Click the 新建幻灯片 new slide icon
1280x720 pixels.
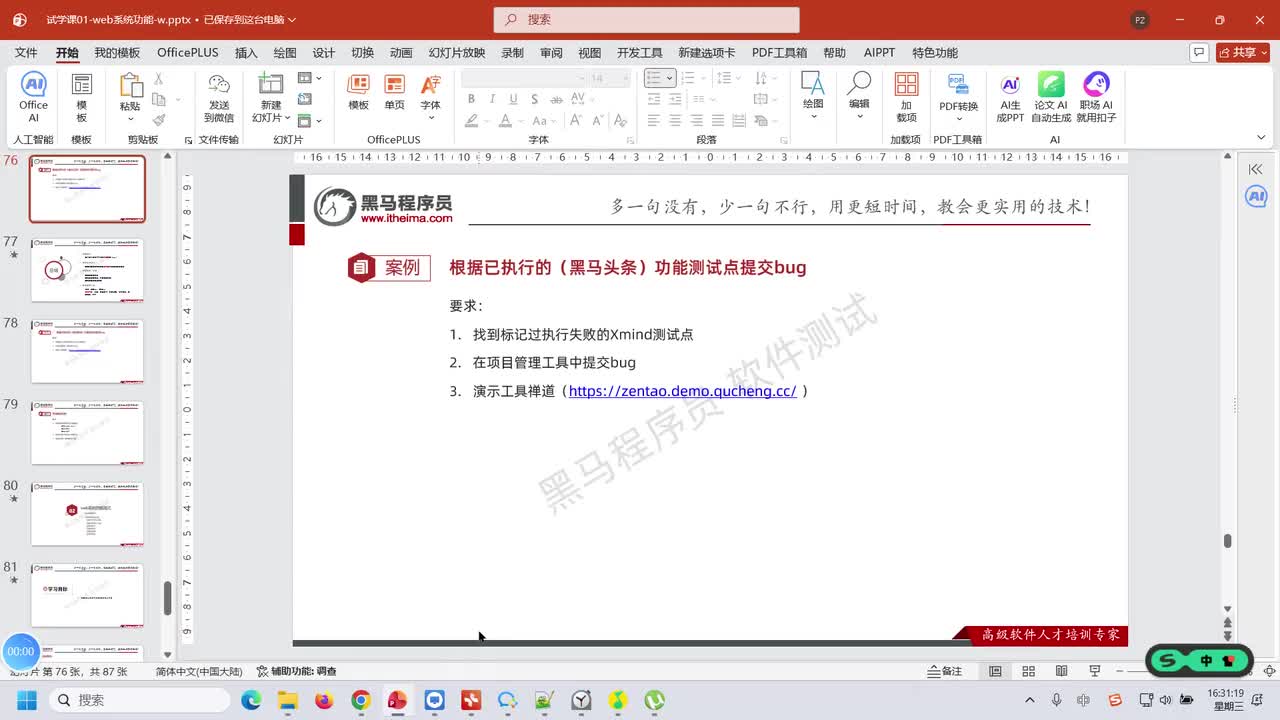coord(271,84)
